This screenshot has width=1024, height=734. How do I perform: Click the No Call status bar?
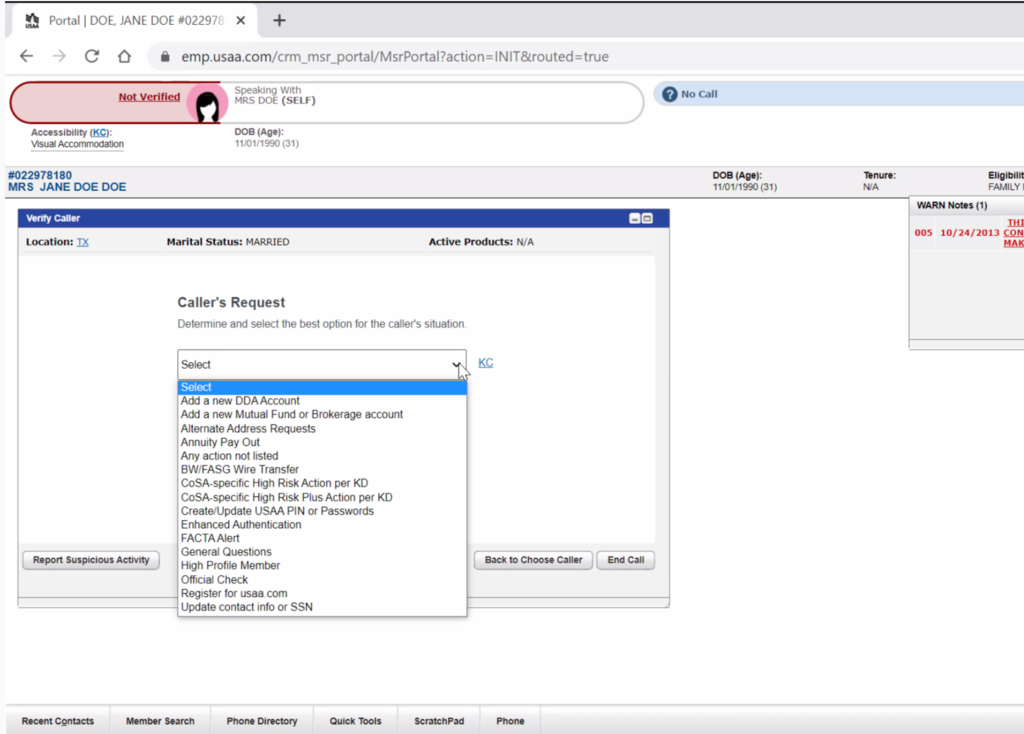pyautogui.click(x=839, y=94)
